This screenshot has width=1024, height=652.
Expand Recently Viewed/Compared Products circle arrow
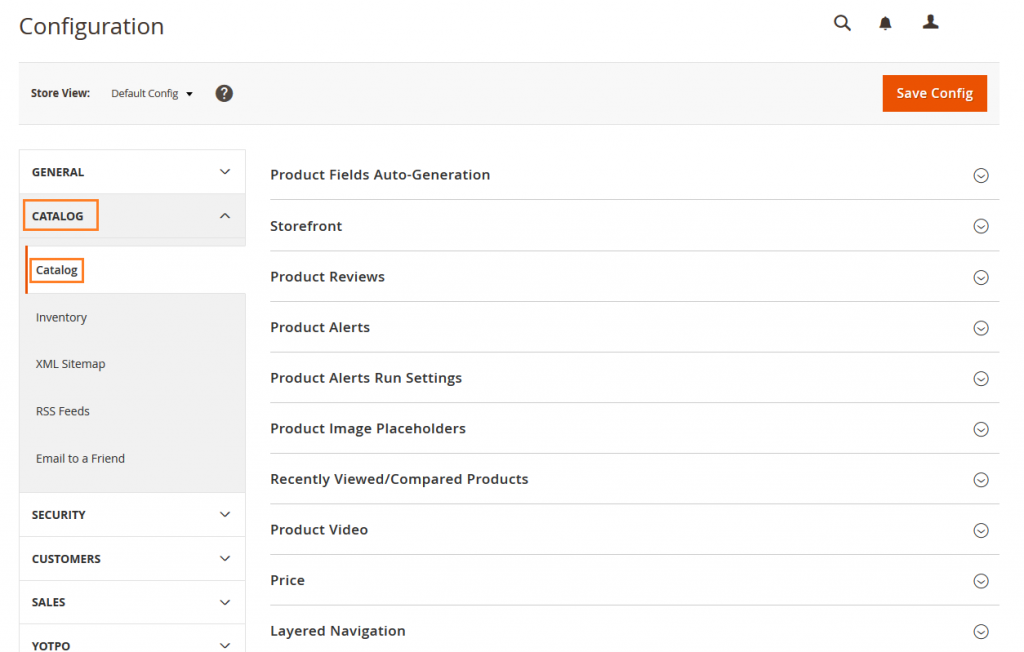(981, 480)
